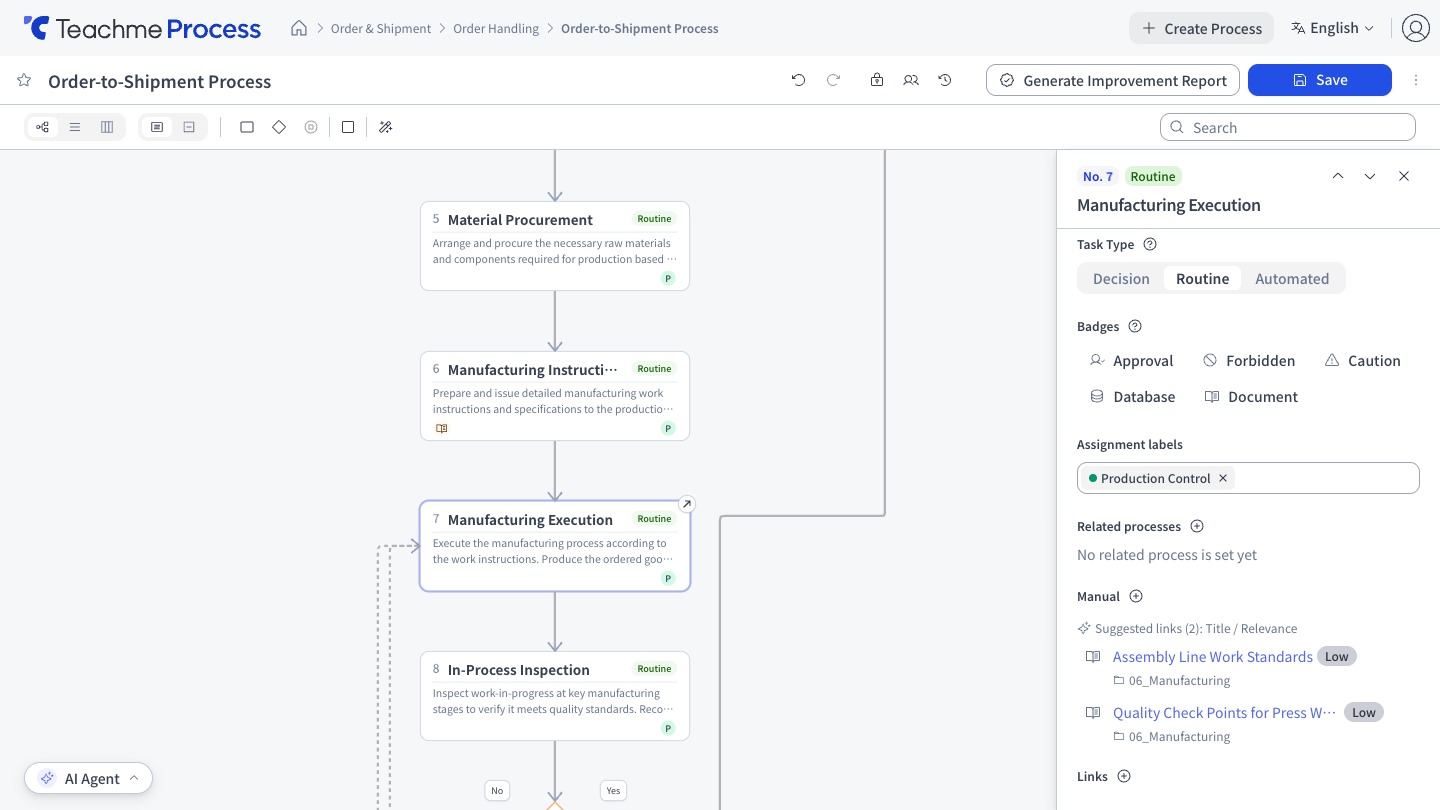This screenshot has height=810, width=1440.
Task: Show detailed card display
Action: coord(157,127)
